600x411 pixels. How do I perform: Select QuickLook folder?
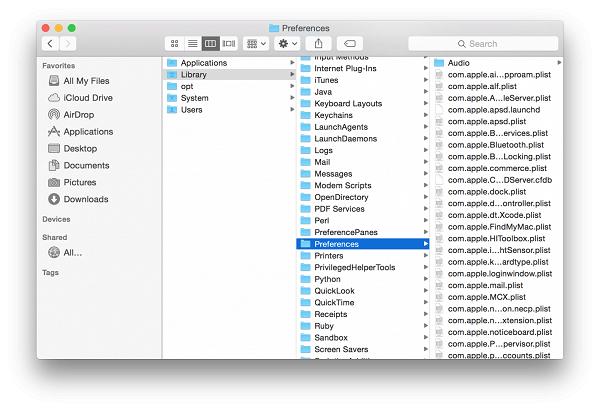(x=363, y=291)
